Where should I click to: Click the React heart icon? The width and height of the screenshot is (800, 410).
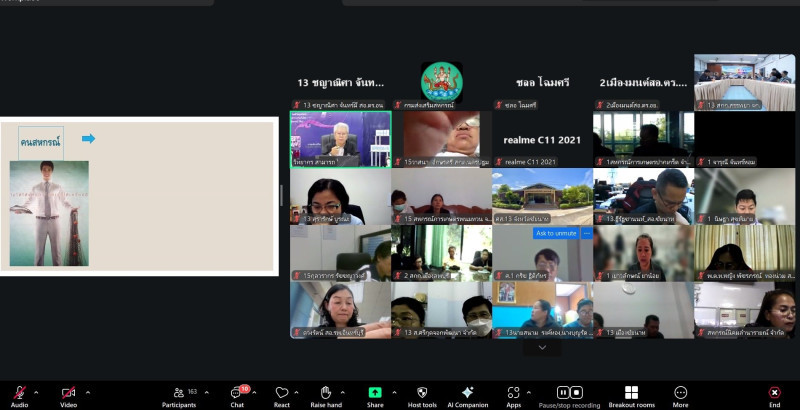click(282, 393)
